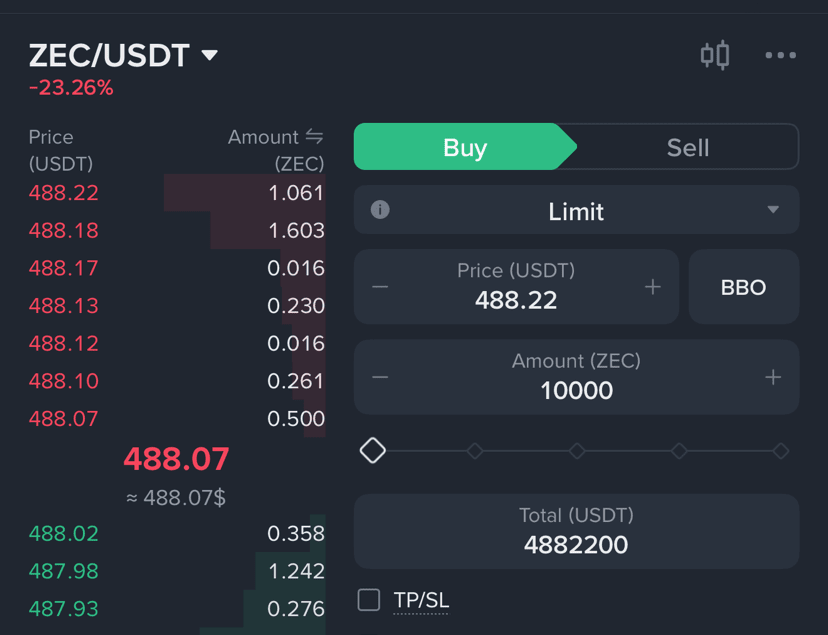Select the Buy tab
This screenshot has height=635, width=828.
[465, 147]
